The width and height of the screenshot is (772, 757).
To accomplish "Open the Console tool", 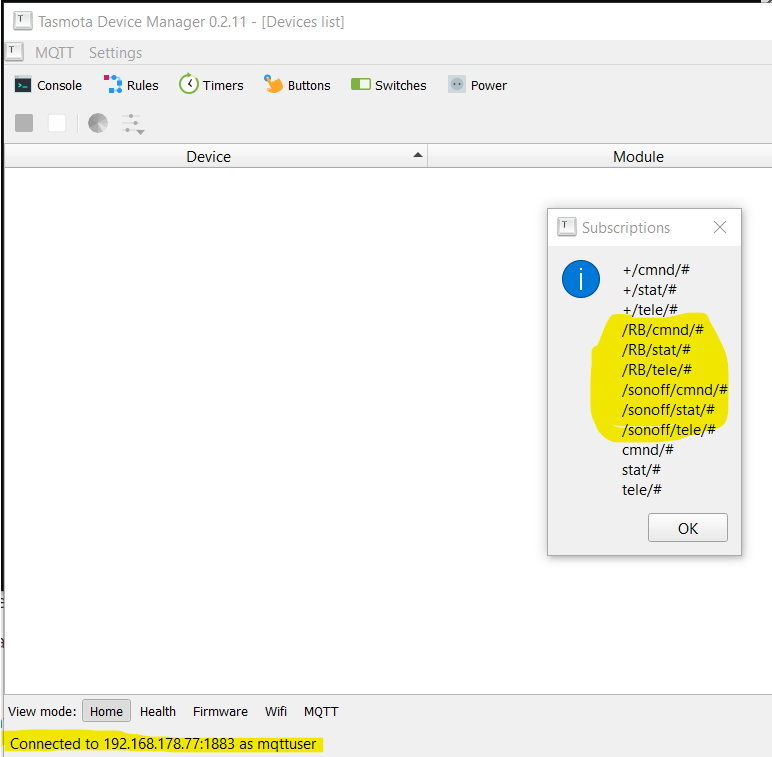I will 48,85.
